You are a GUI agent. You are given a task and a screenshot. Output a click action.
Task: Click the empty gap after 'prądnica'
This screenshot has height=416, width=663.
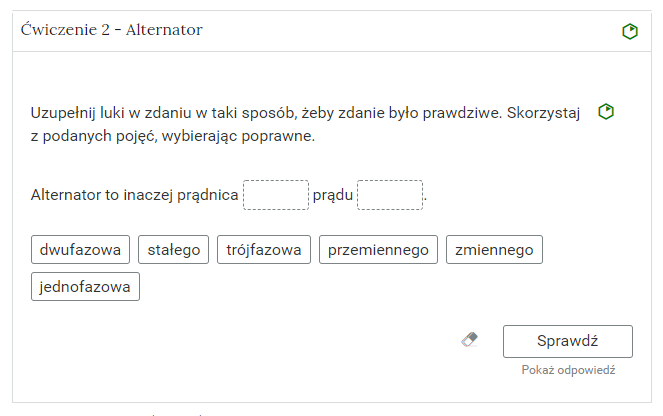coord(276,195)
